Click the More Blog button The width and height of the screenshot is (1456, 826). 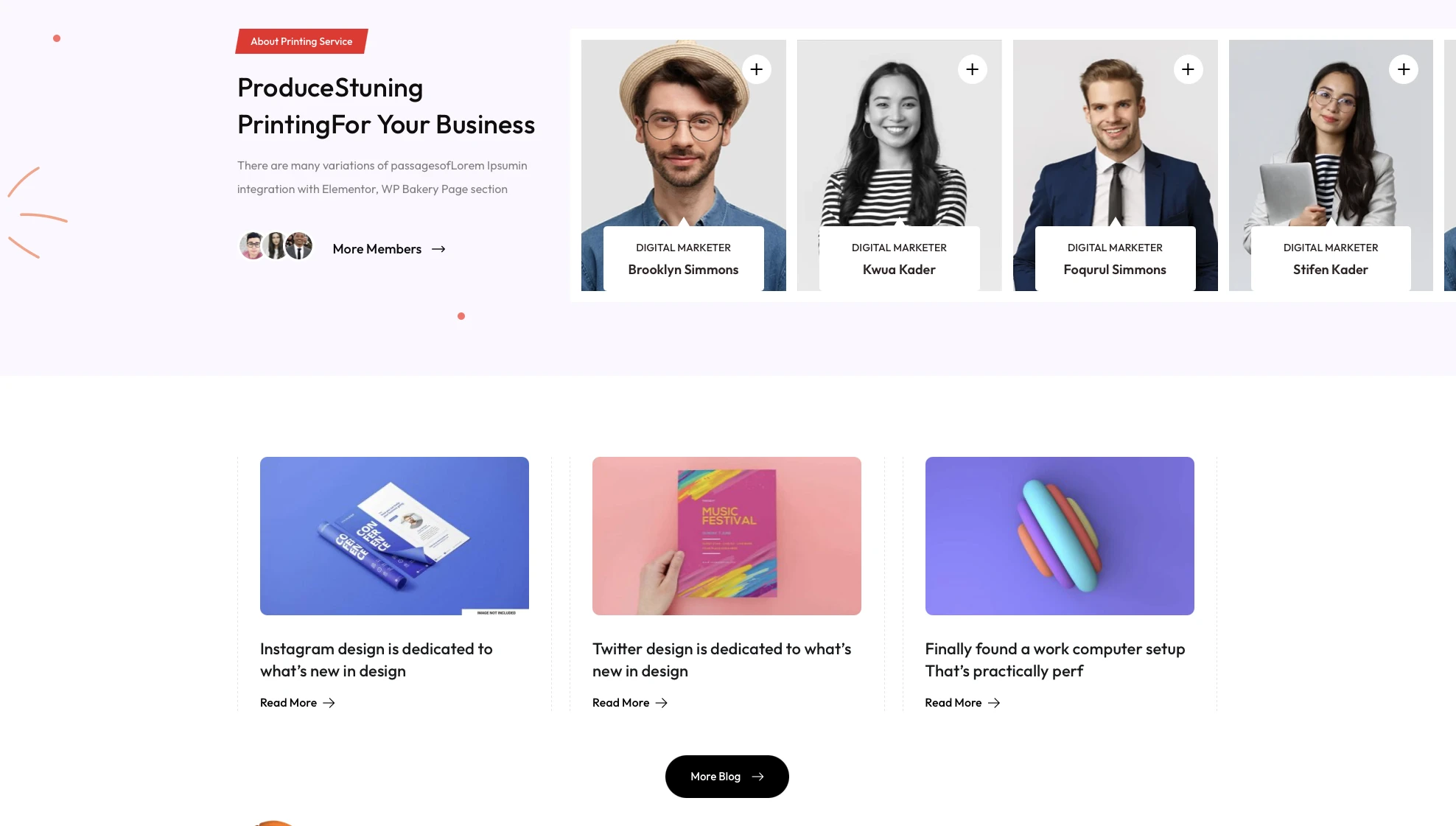click(727, 777)
